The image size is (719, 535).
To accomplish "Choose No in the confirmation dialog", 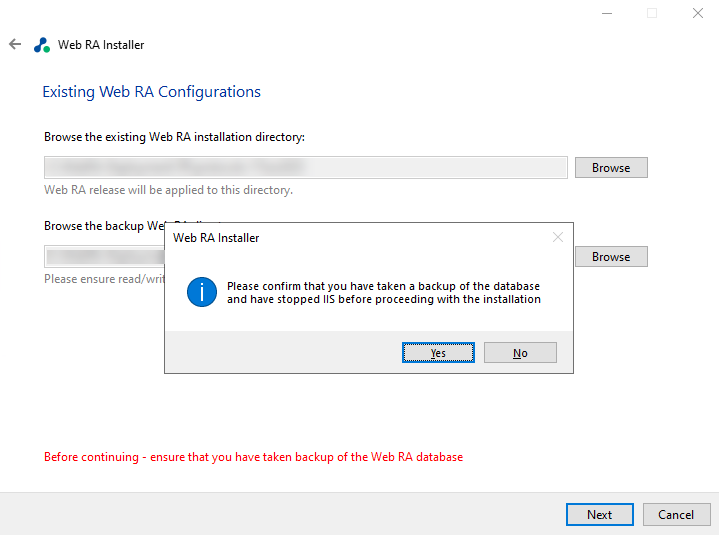I will point(520,353).
